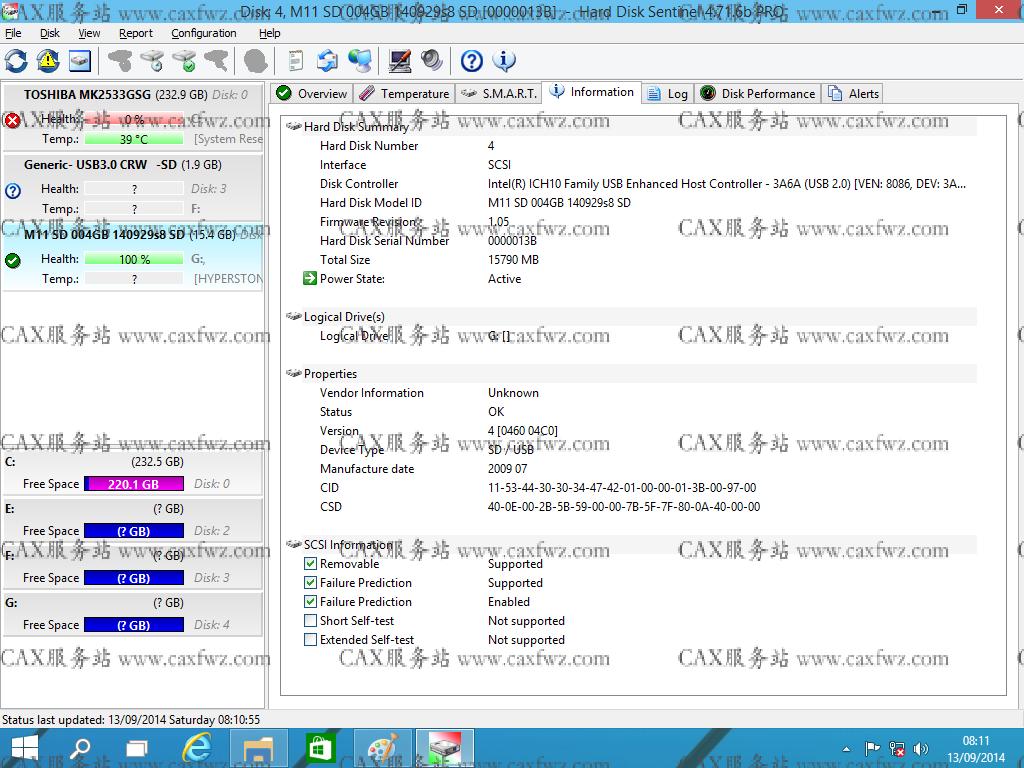Open the report document toolbar icon
Image resolution: width=1024 pixels, height=768 pixels.
click(295, 61)
